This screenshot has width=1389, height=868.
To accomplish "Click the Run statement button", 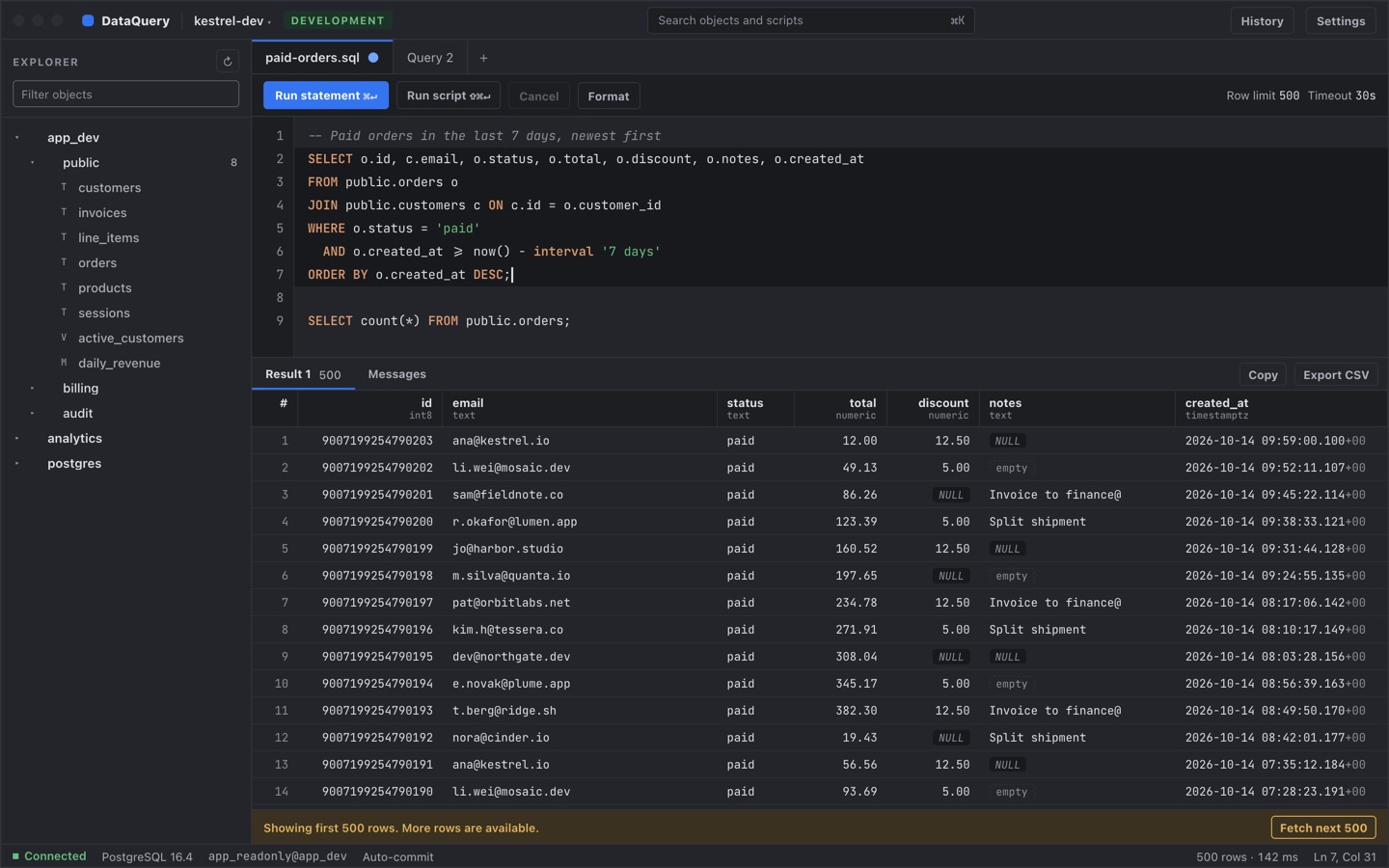I will tap(326, 95).
